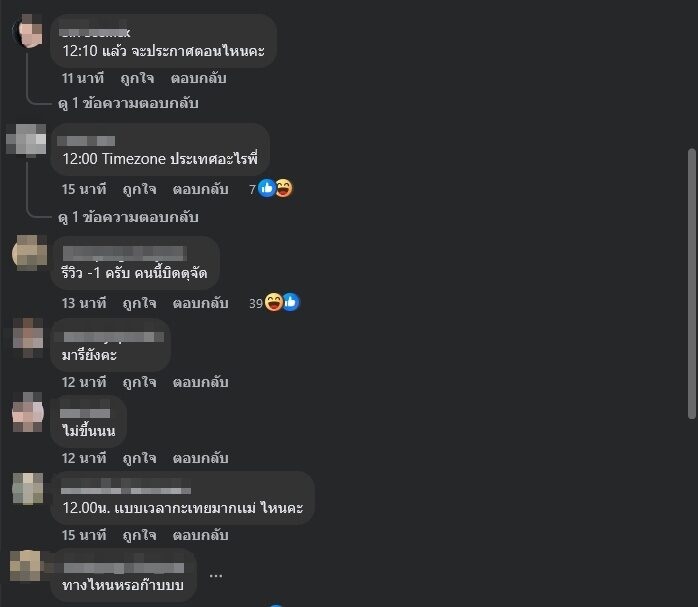Open 11 นาที timestamp link
Image resolution: width=698 pixels, height=607 pixels.
[83, 78]
